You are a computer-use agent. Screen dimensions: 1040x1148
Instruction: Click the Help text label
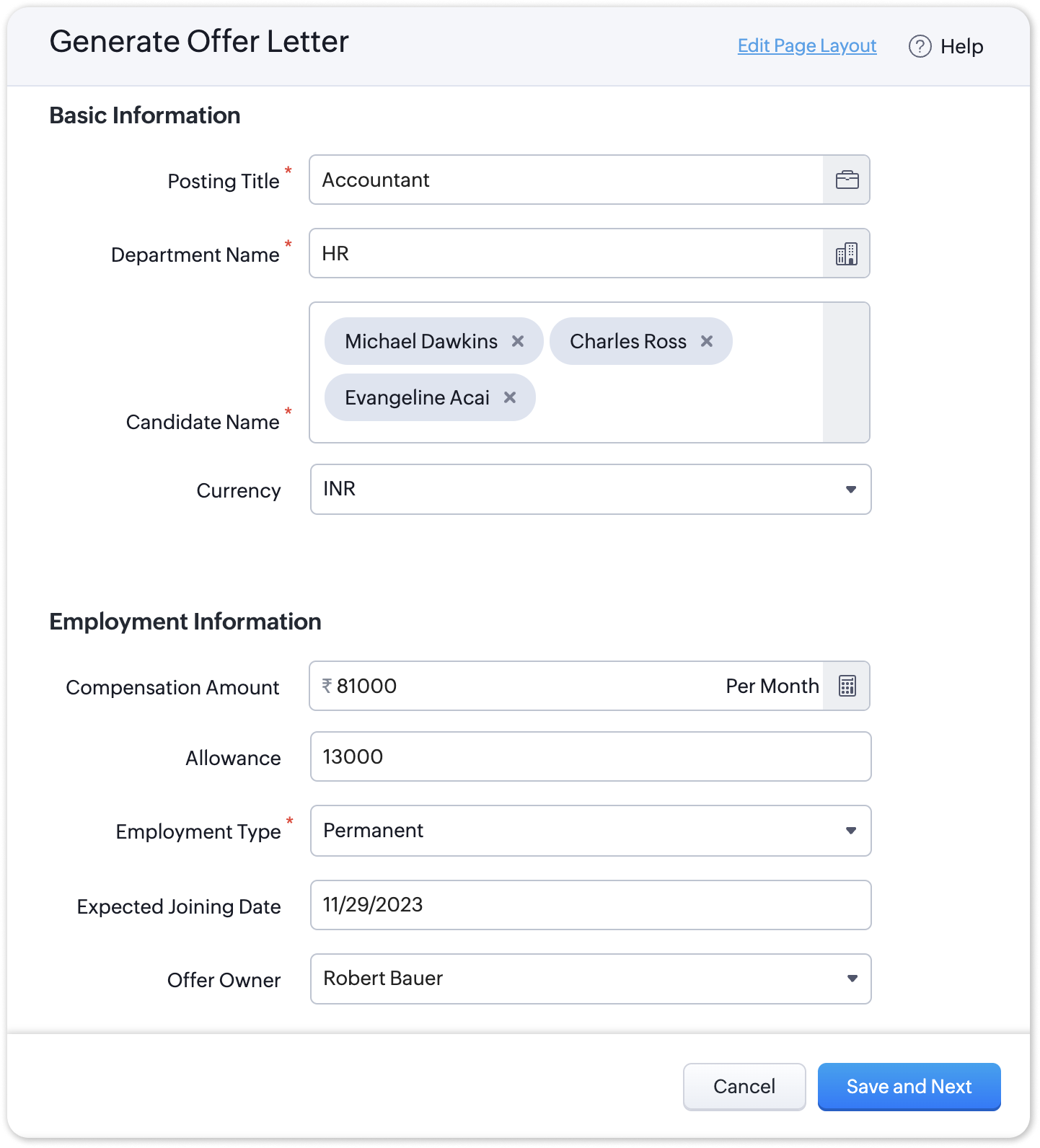pos(961,47)
